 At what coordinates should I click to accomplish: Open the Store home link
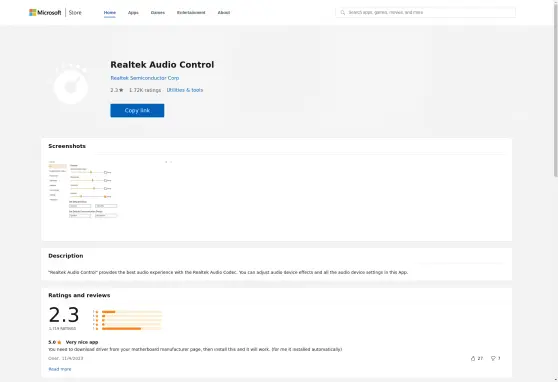click(x=75, y=12)
